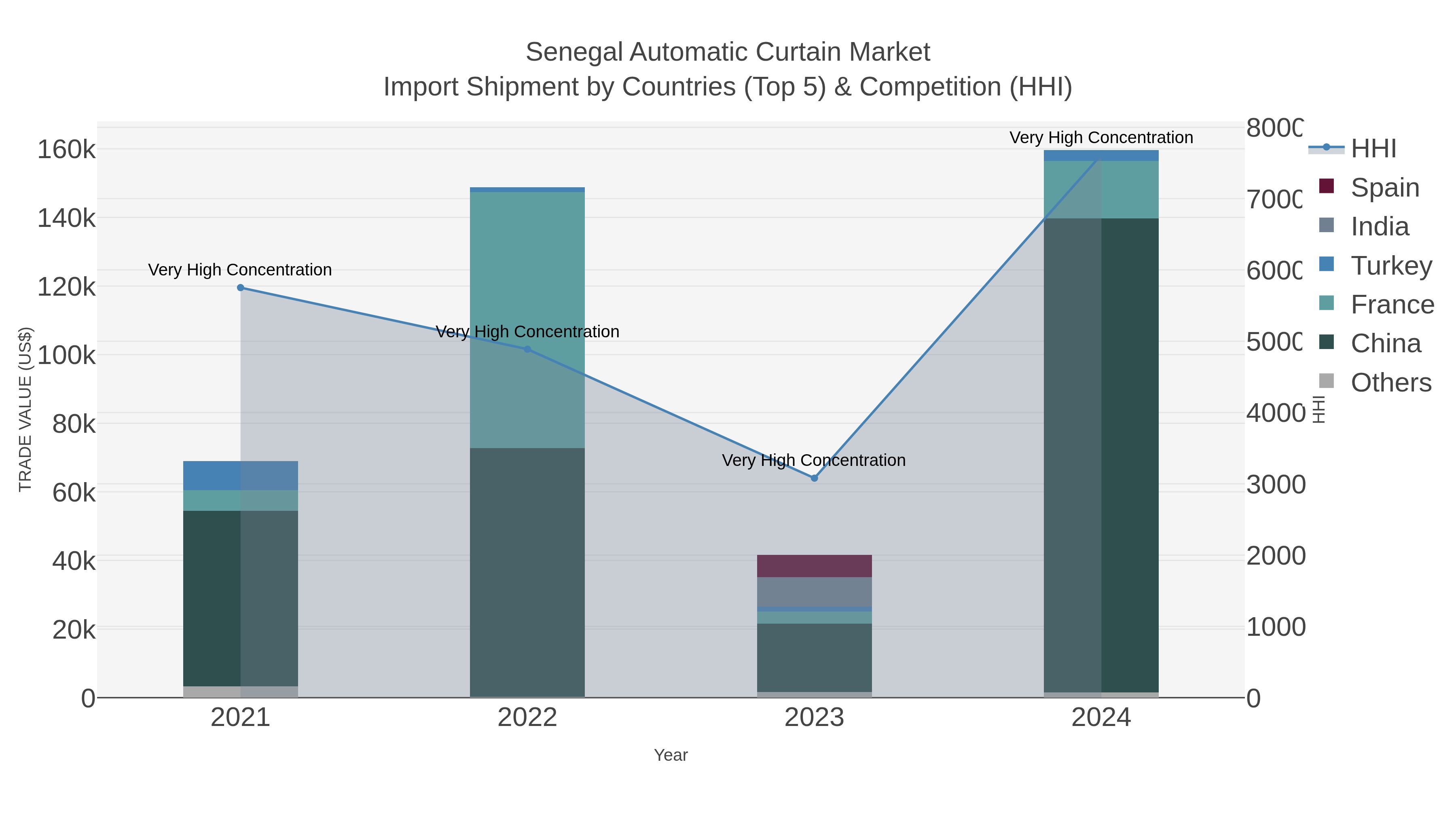This screenshot has height=819, width=1456.
Task: Click the 2024 China bar segment
Action: click(1101, 455)
